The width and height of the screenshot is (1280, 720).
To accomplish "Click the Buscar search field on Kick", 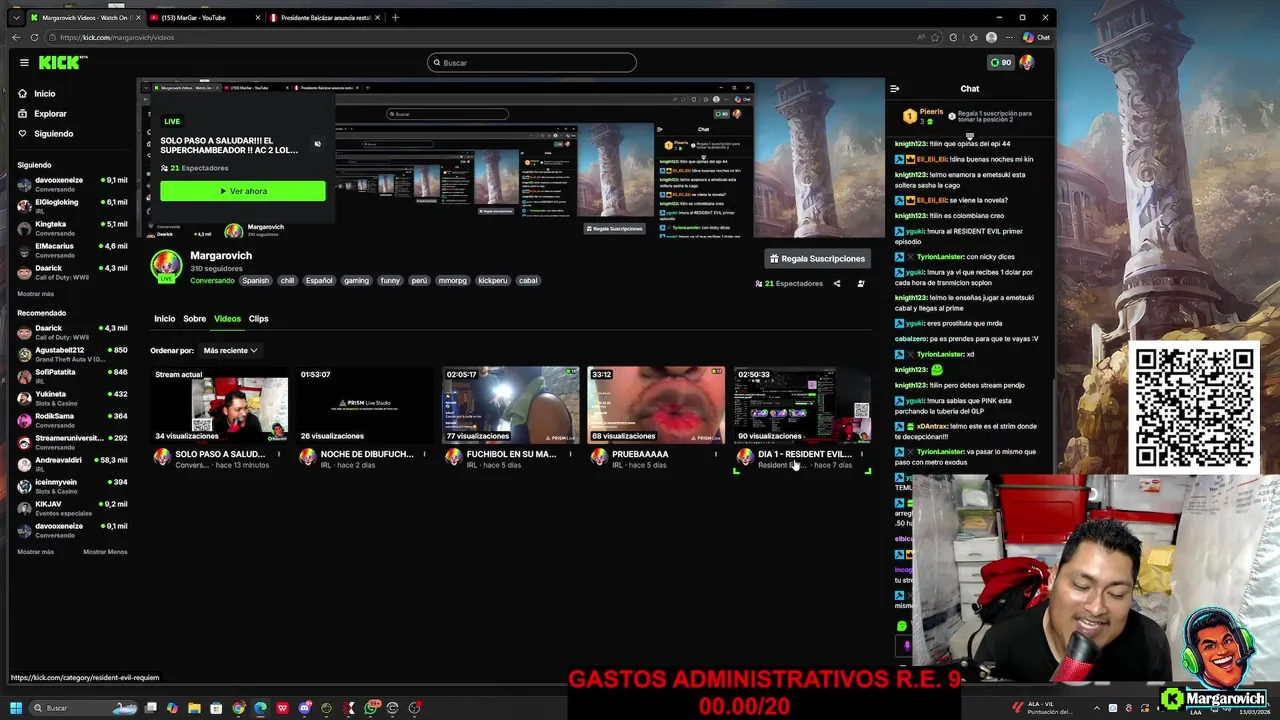I will tap(532, 63).
